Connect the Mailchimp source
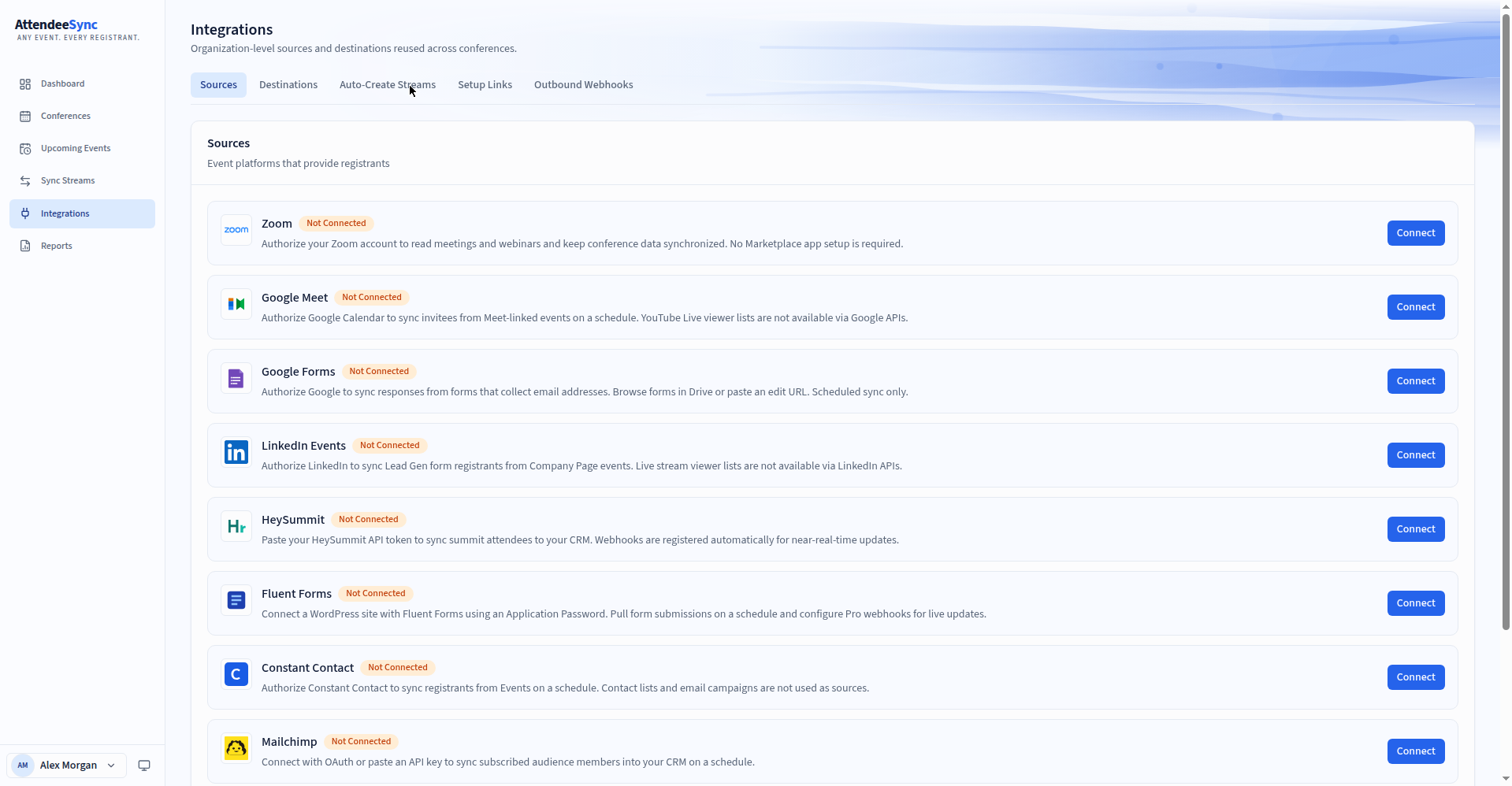 tap(1416, 751)
